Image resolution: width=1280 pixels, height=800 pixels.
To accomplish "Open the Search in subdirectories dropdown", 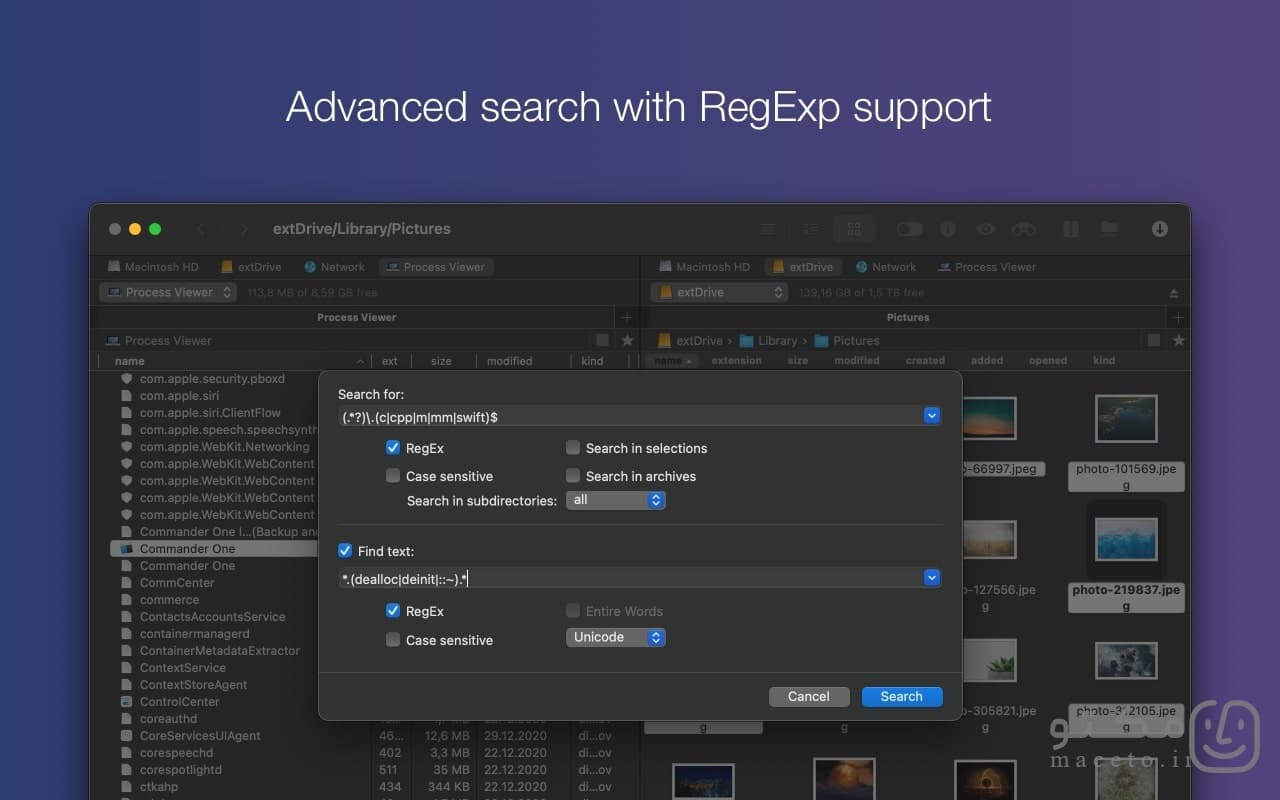I will coord(616,500).
